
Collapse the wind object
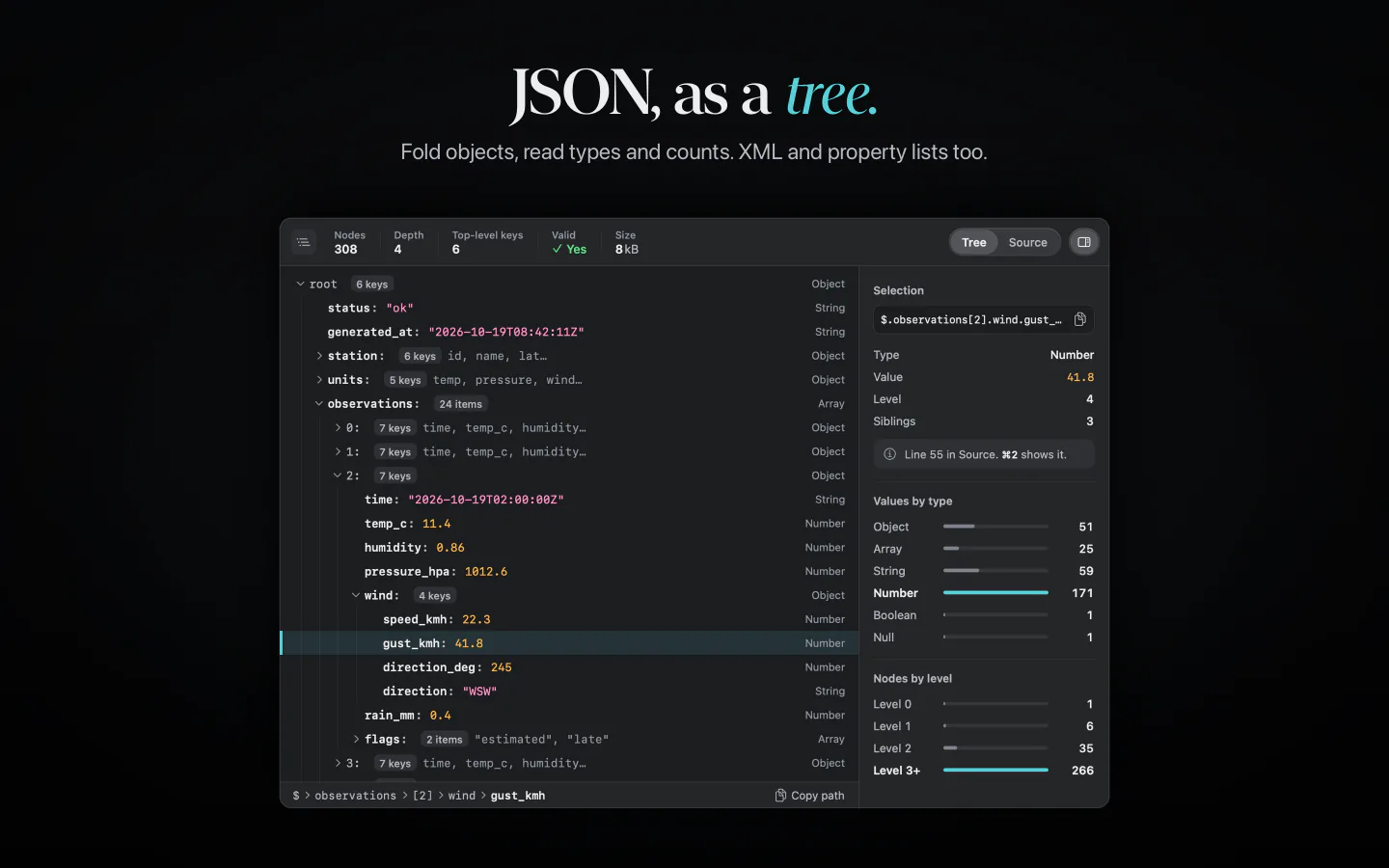click(x=356, y=595)
